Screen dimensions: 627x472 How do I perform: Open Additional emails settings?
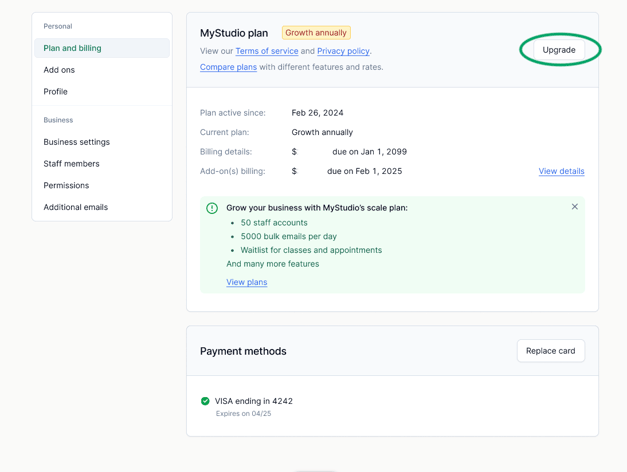tap(75, 207)
